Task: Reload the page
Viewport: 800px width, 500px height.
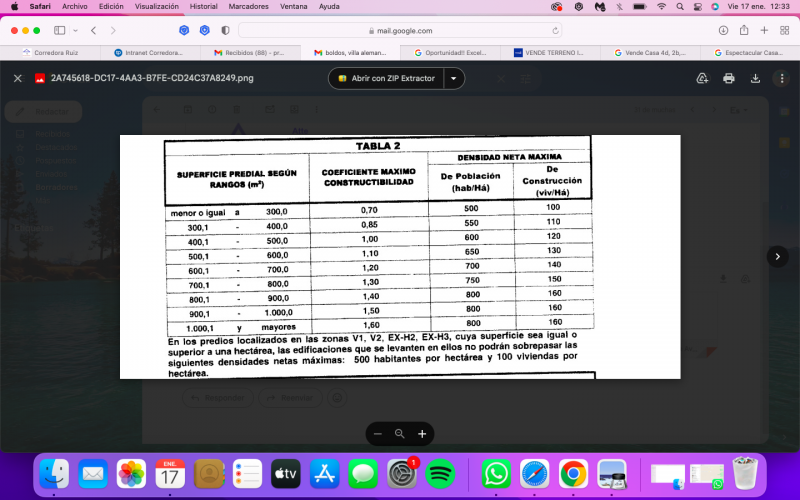Action: (x=555, y=31)
